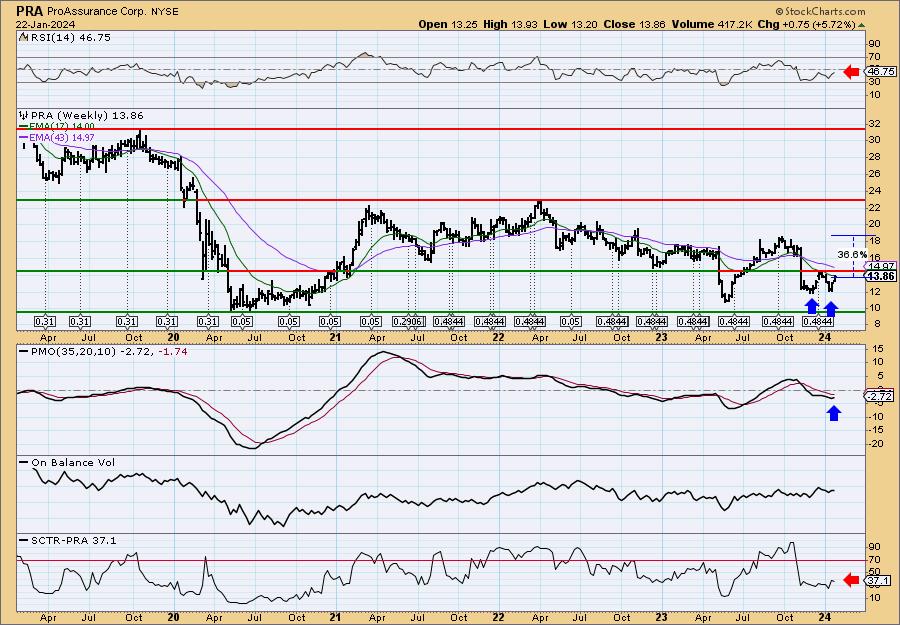The width and height of the screenshot is (900, 625).
Task: Click the legend dash before SCTR-PRA
Action: click(x=24, y=540)
